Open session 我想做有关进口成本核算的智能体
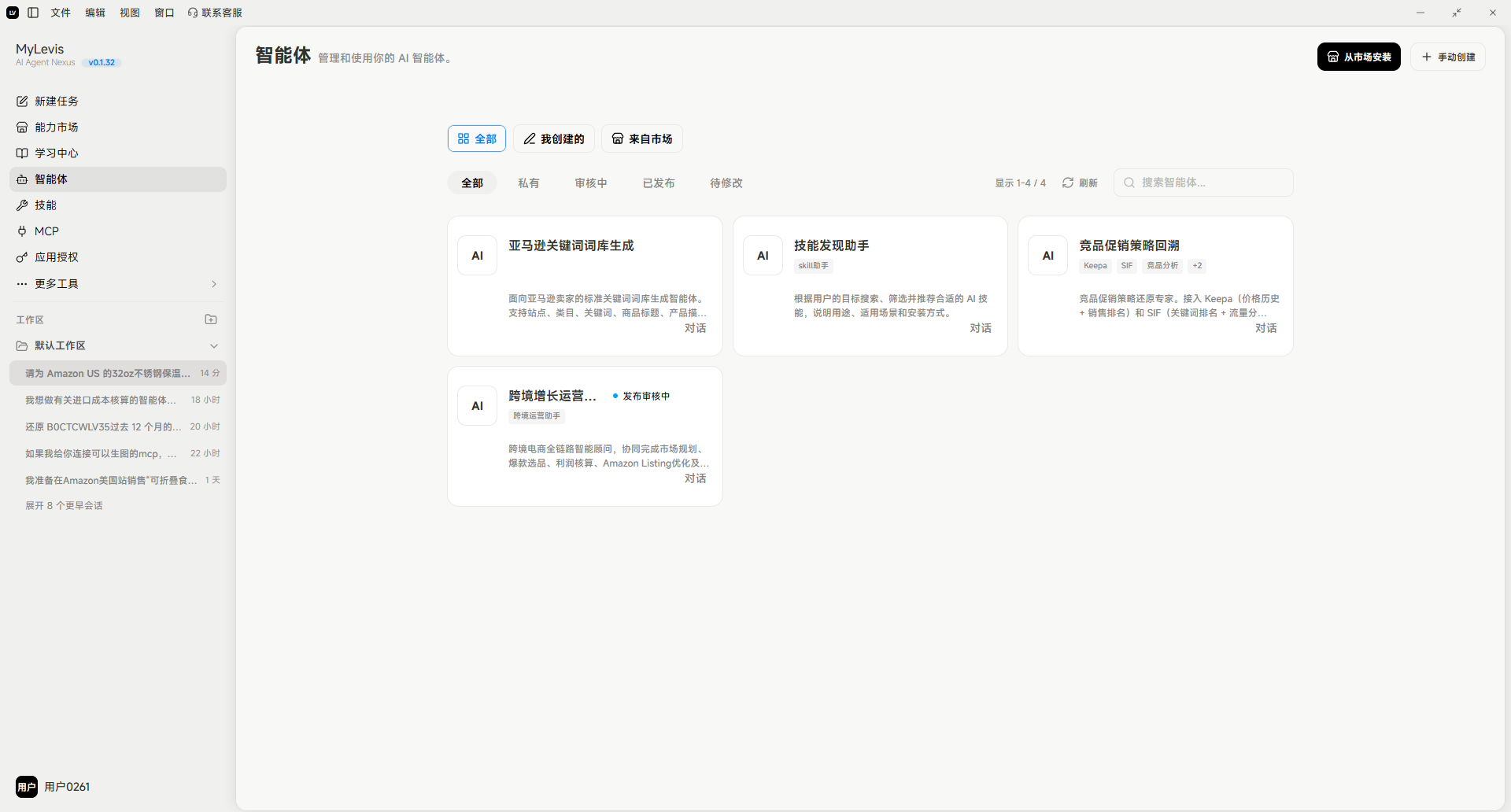Viewport: 1511px width, 812px height. pyautogui.click(x=118, y=400)
